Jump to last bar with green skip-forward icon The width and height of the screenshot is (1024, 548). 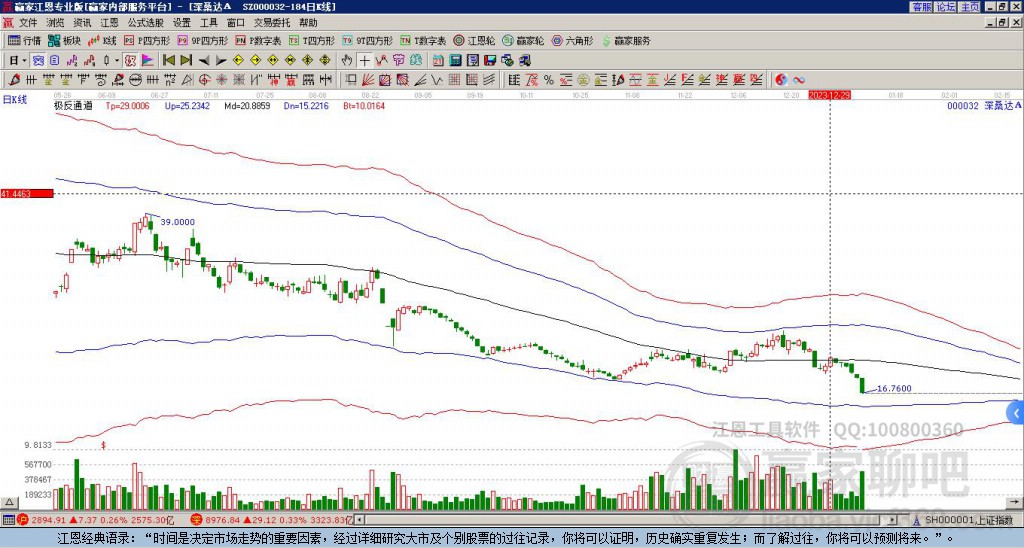coord(186,61)
